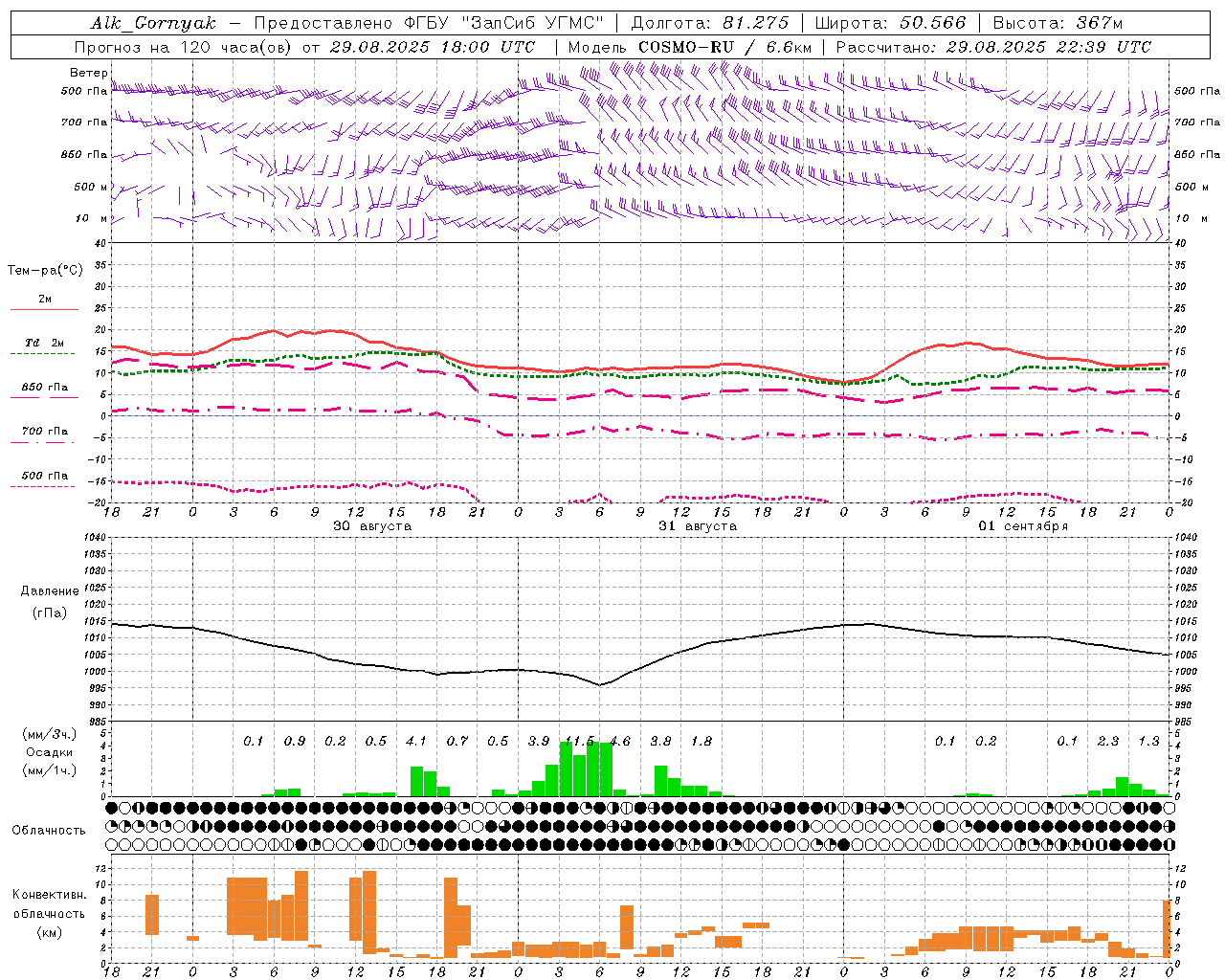1225x980 pixels.
Task: Click the date label 31 августа
Action: pyautogui.click(x=698, y=526)
